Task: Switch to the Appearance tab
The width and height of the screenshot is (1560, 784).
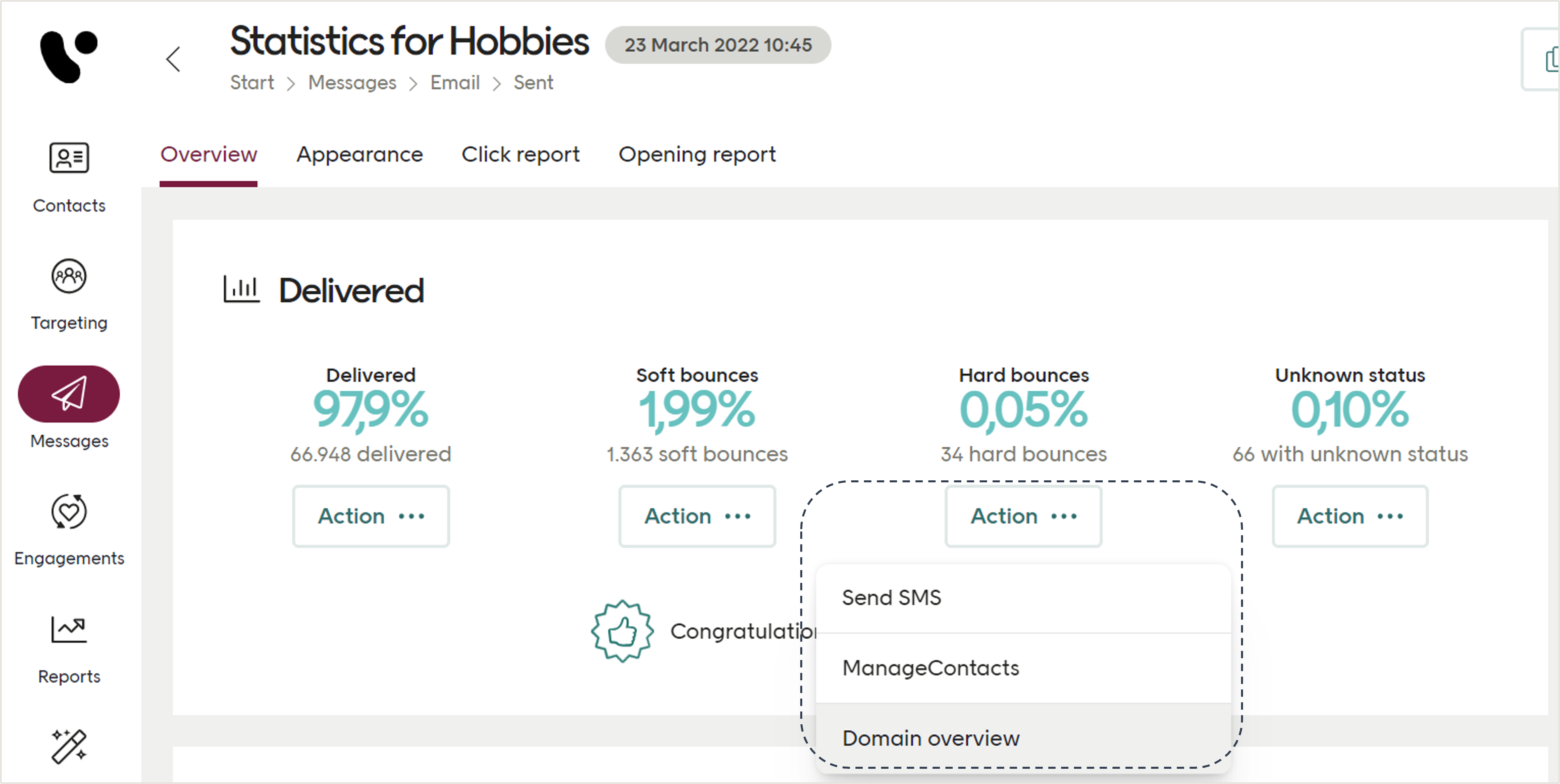Action: point(359,155)
